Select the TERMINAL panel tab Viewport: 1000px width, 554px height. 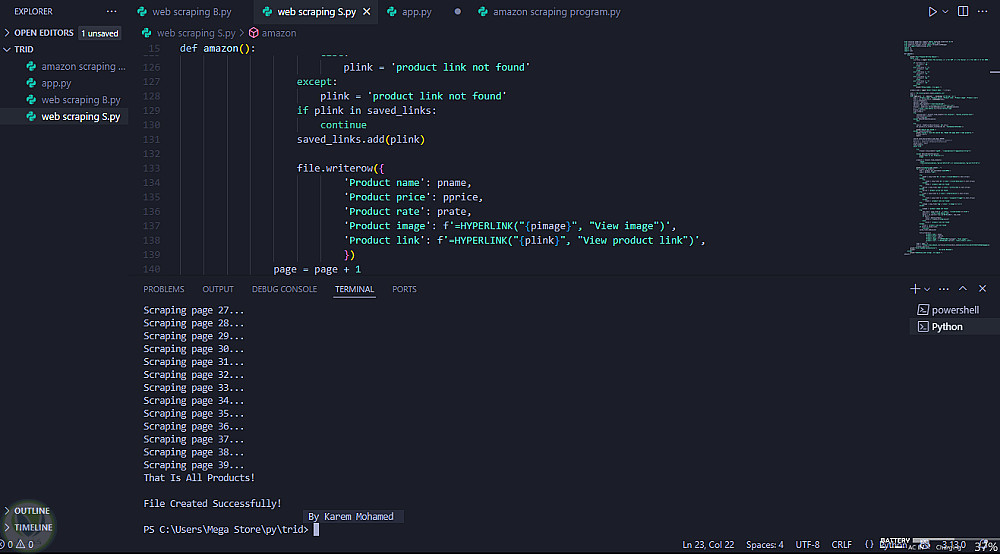(355, 289)
